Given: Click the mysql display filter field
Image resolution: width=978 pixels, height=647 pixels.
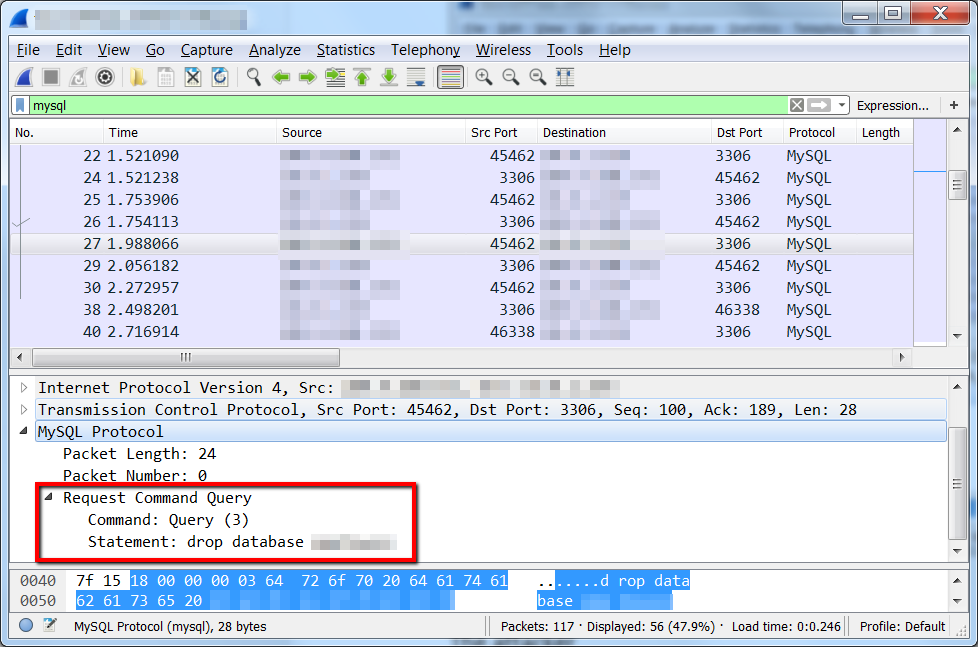Looking at the screenshot, I should [x=409, y=105].
